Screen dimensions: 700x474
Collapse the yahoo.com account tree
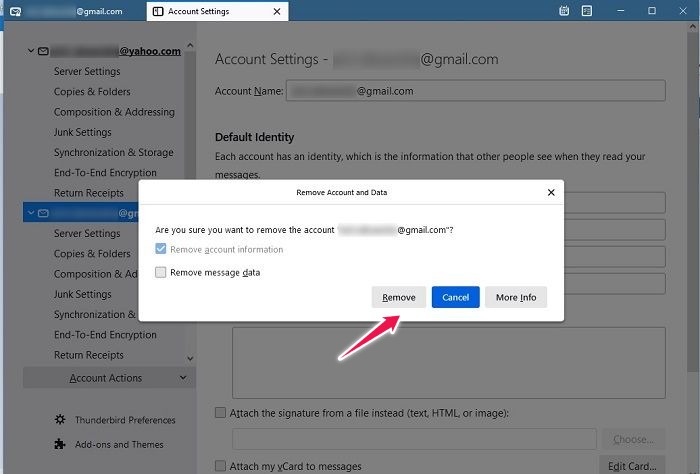click(31, 51)
